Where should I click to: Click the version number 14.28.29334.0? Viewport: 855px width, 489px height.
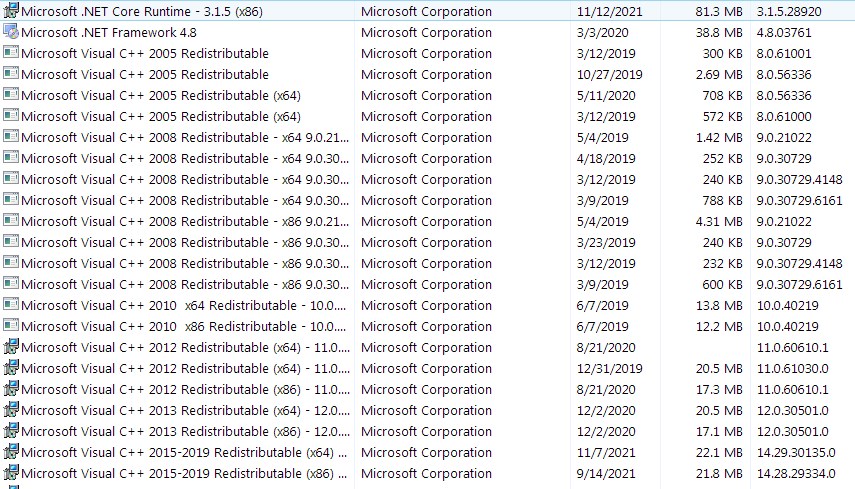pos(796,474)
